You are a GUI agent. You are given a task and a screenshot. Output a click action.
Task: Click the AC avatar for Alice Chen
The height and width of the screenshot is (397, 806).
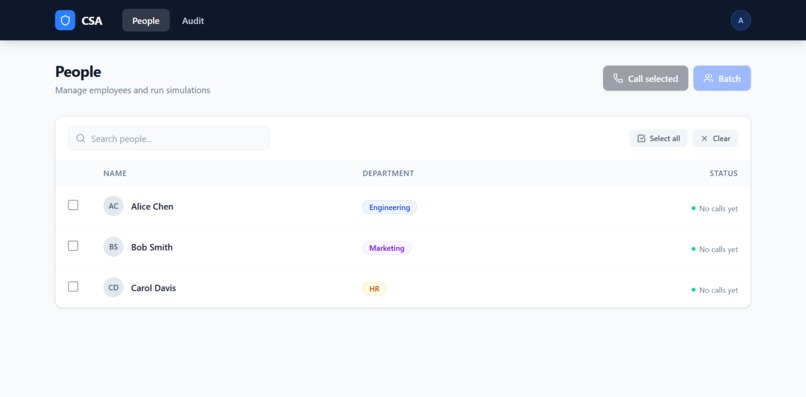[113, 206]
